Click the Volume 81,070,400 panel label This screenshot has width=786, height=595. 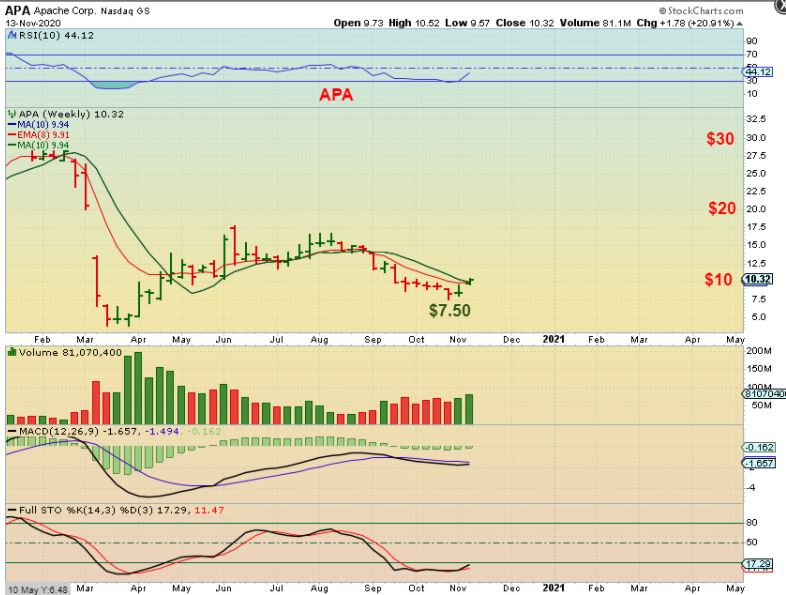70,353
